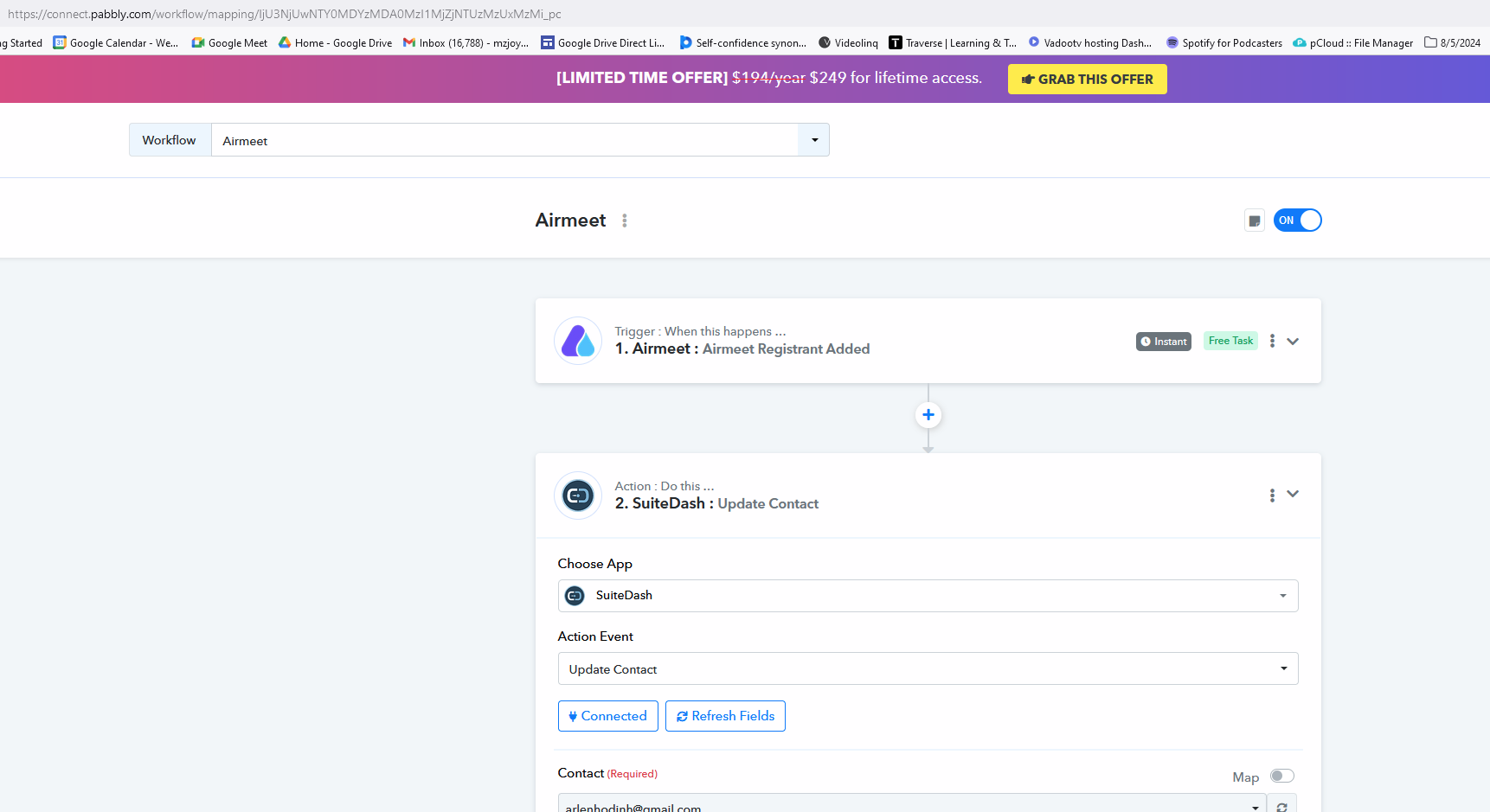This screenshot has width=1490, height=812.
Task: Click the note icon beside the ON switch
Action: [1255, 221]
